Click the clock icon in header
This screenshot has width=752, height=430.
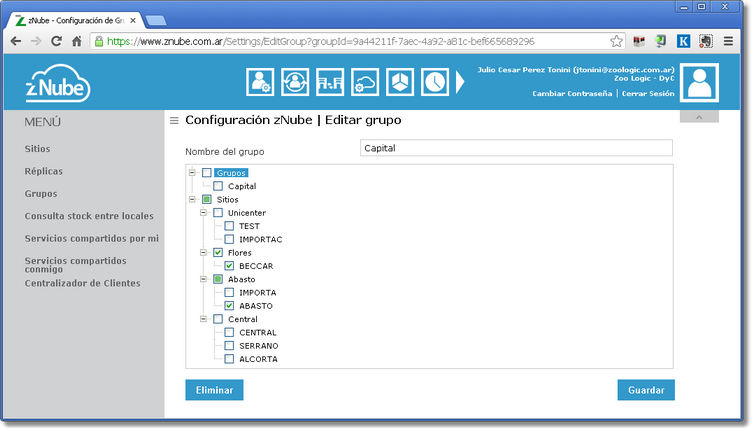coord(434,82)
